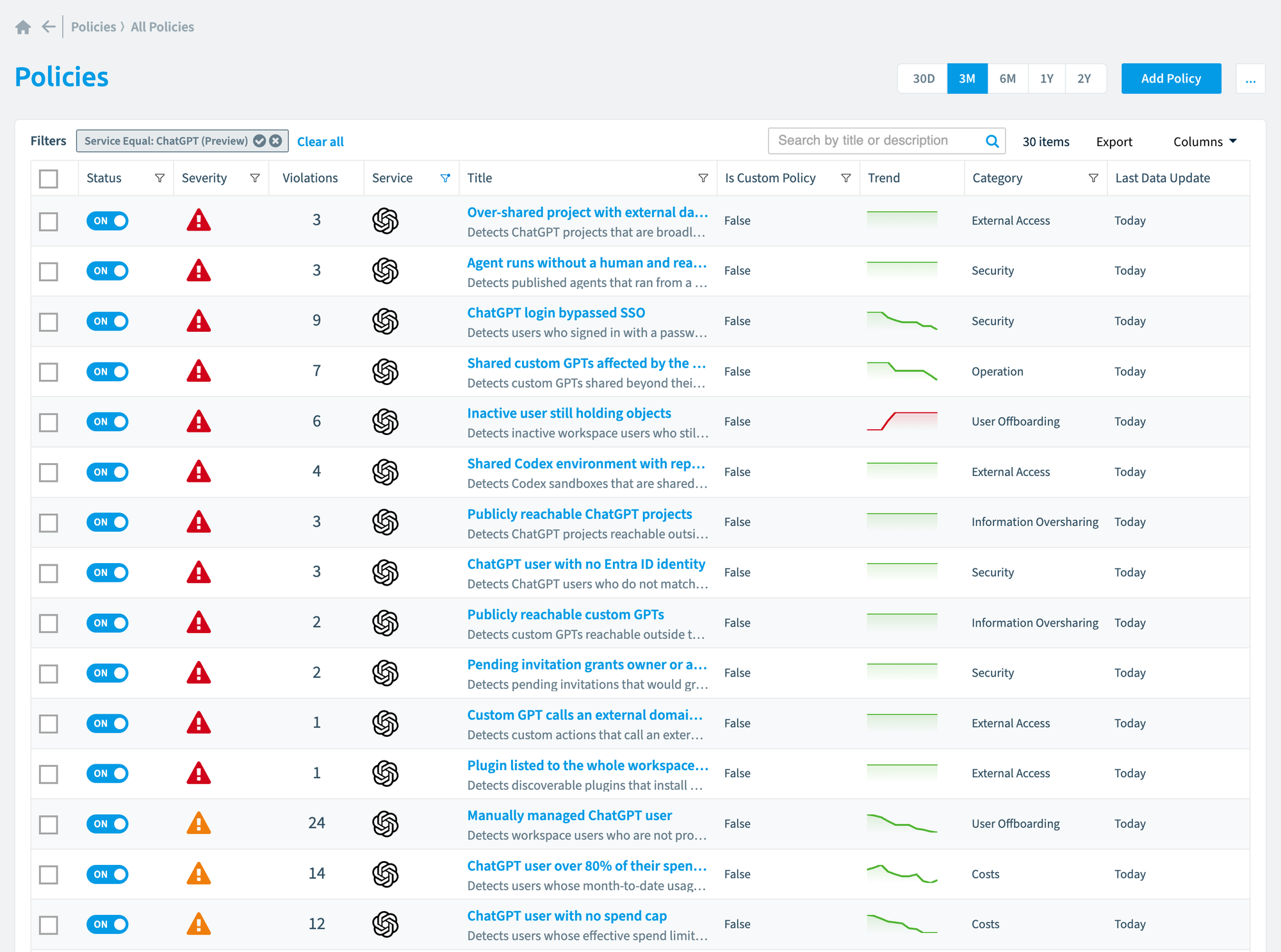Click the search magnifier icon
The width and height of the screenshot is (1281, 952).
(992, 141)
